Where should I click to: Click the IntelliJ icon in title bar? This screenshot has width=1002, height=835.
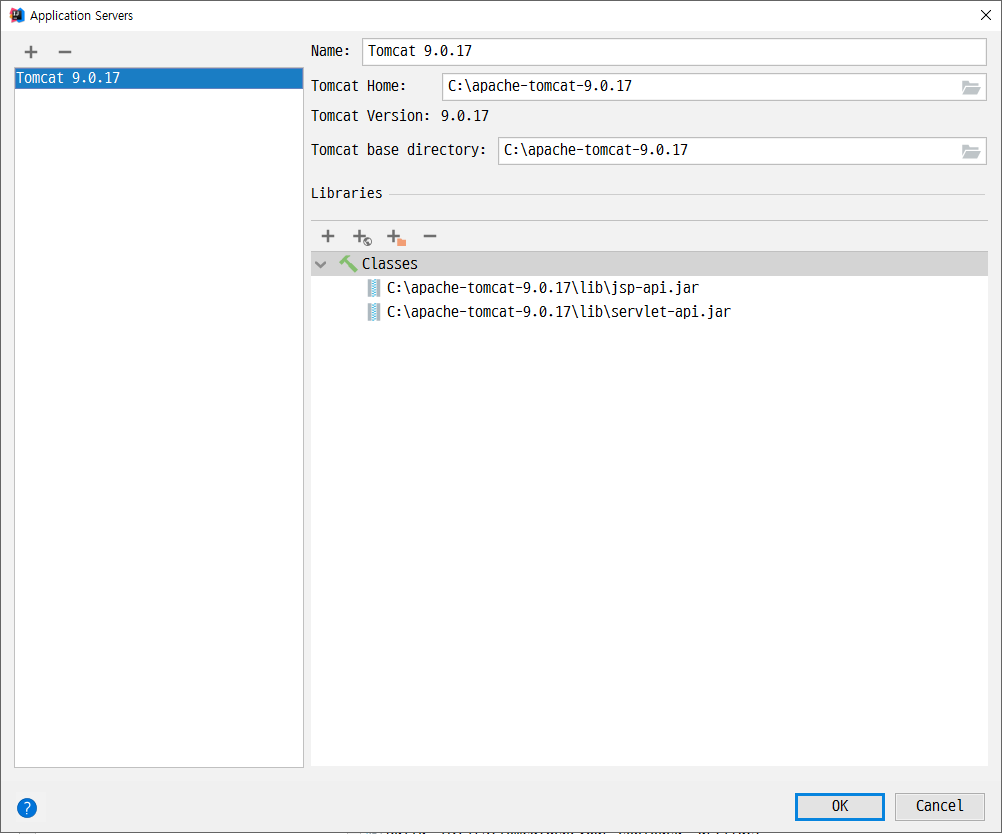pos(17,15)
